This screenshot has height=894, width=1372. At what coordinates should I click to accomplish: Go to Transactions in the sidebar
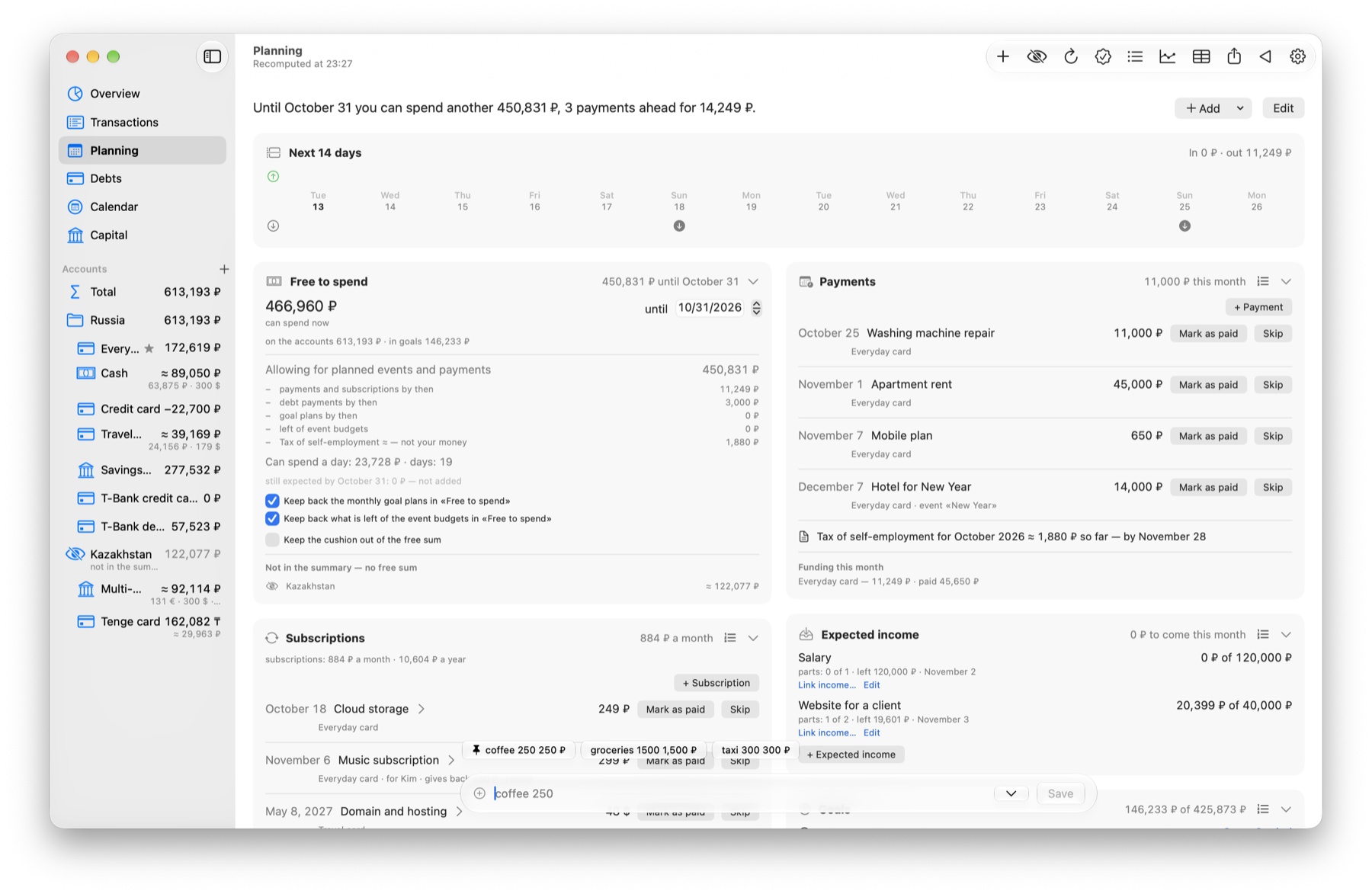143,122
